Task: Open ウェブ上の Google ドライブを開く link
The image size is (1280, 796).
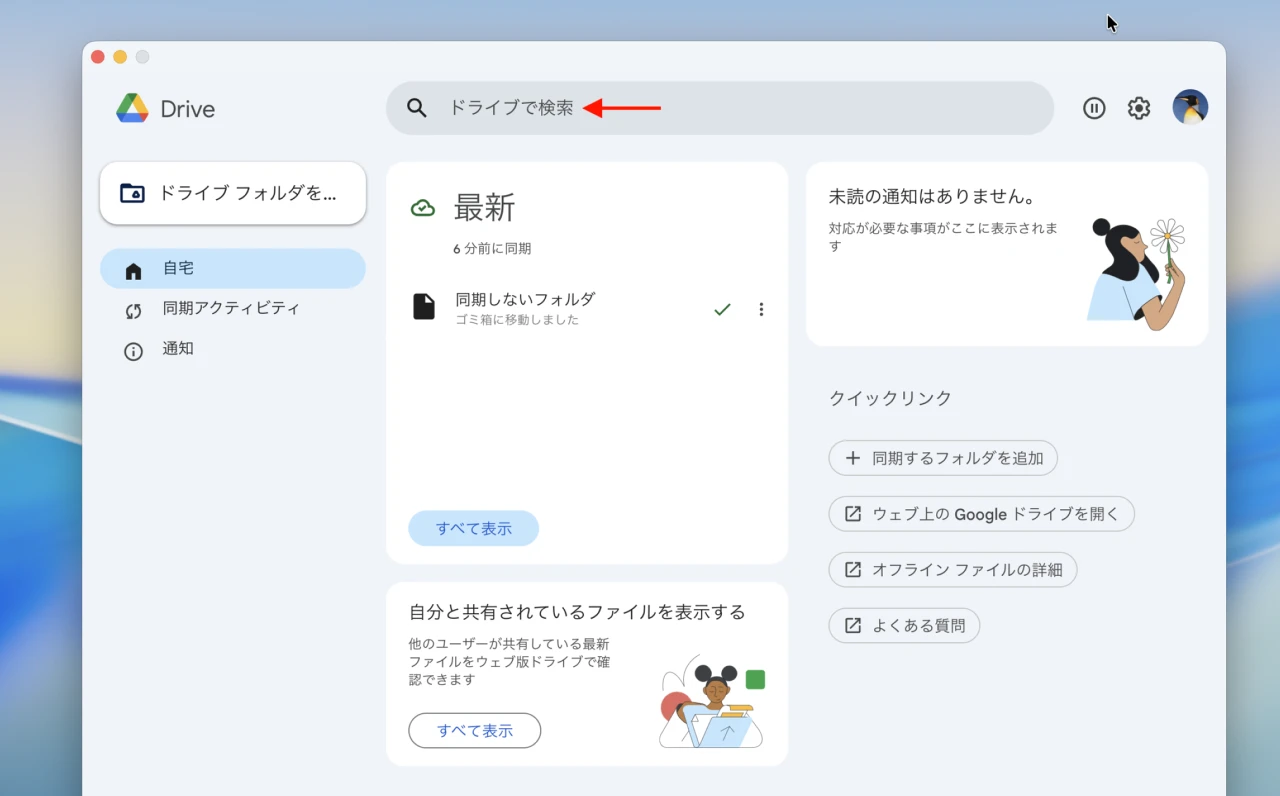Action: tap(981, 513)
